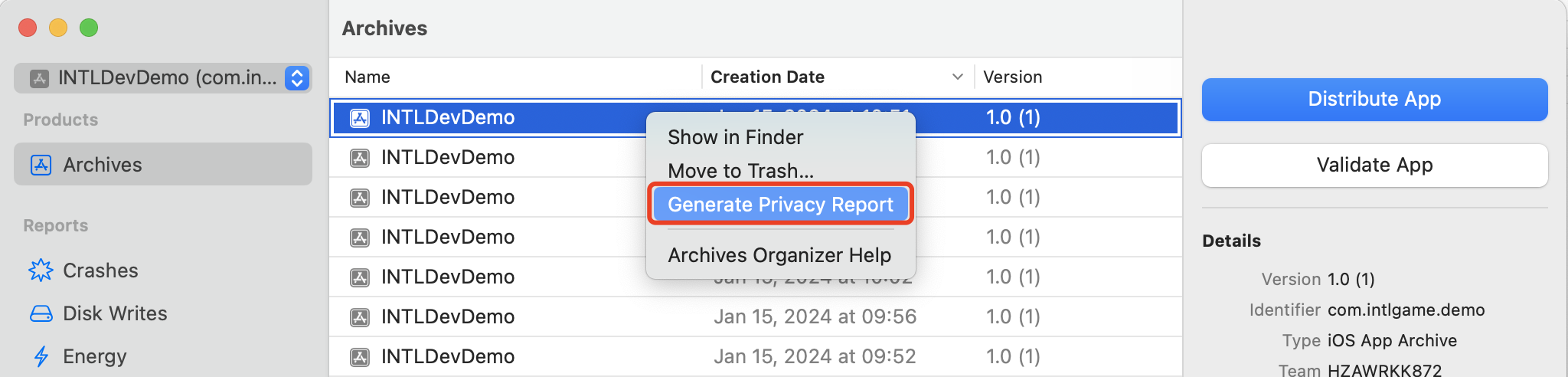The image size is (1568, 377).
Task: Open Archives Organizer Help
Action: click(779, 255)
